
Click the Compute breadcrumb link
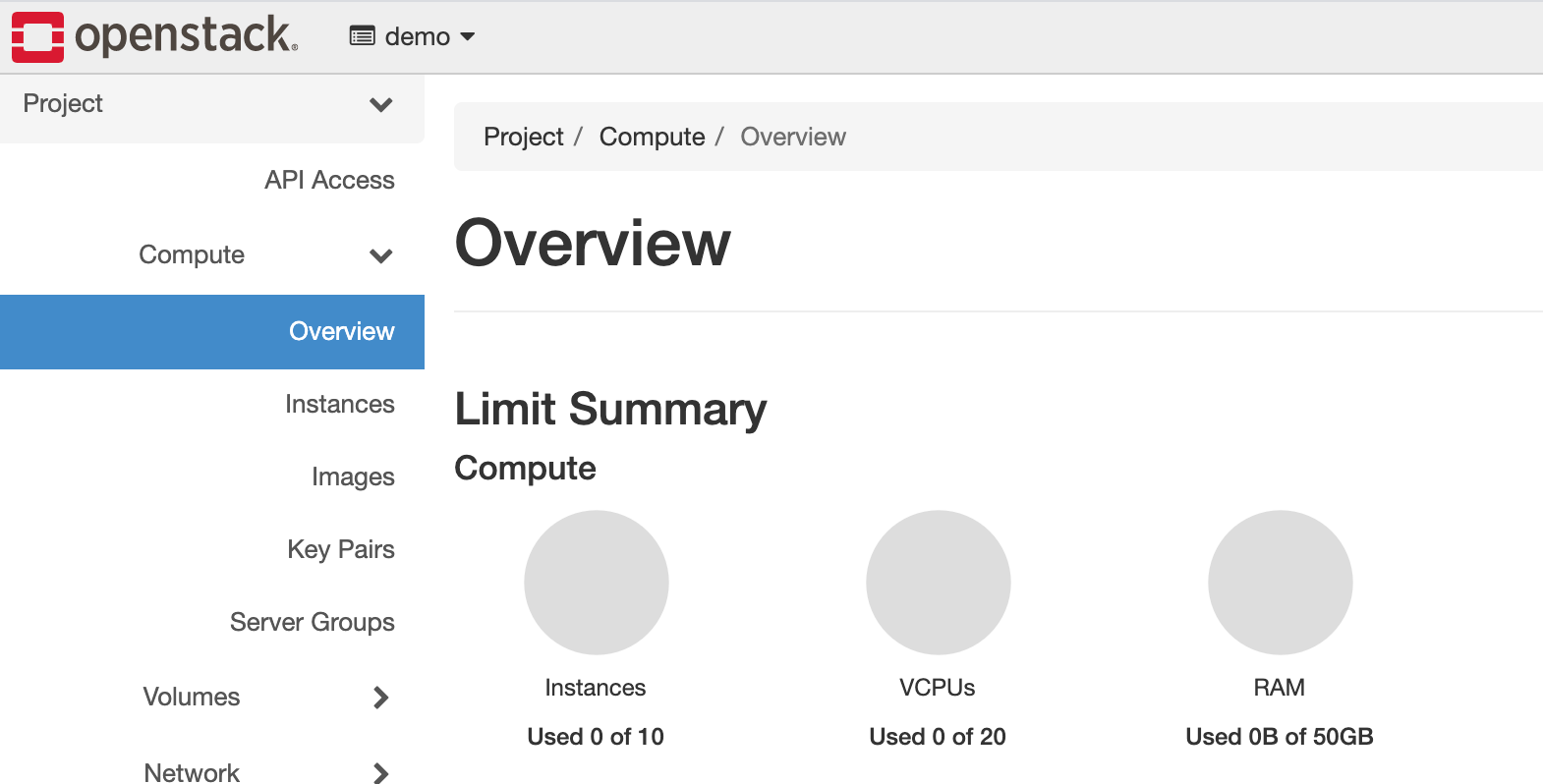653,137
